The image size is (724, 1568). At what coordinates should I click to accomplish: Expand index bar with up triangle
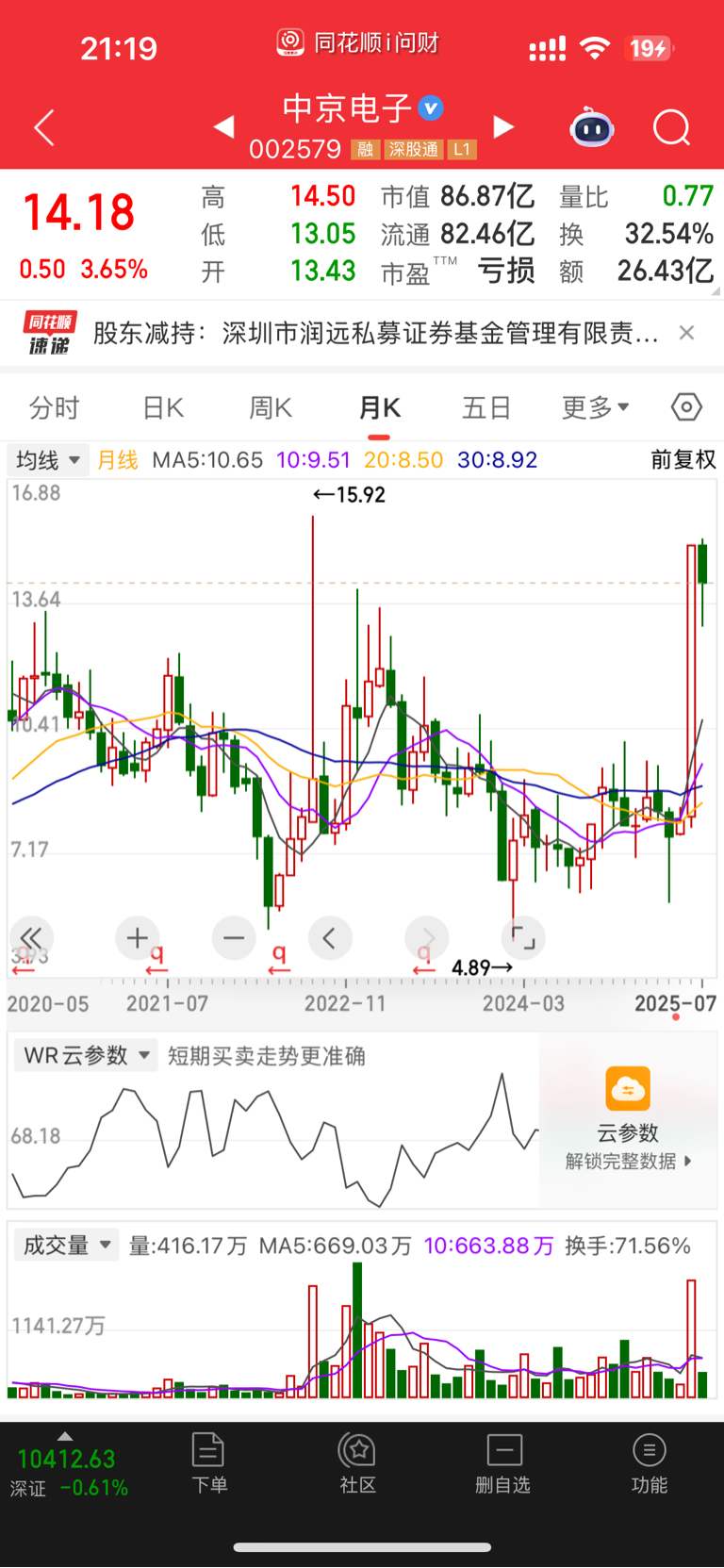(64, 1436)
